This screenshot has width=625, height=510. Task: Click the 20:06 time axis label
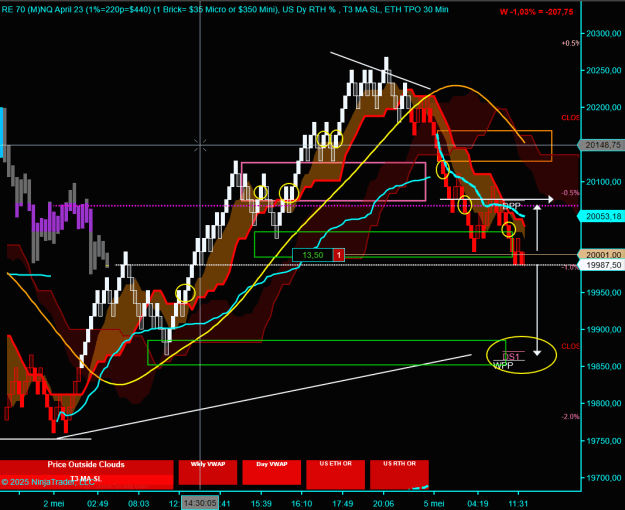(383, 504)
